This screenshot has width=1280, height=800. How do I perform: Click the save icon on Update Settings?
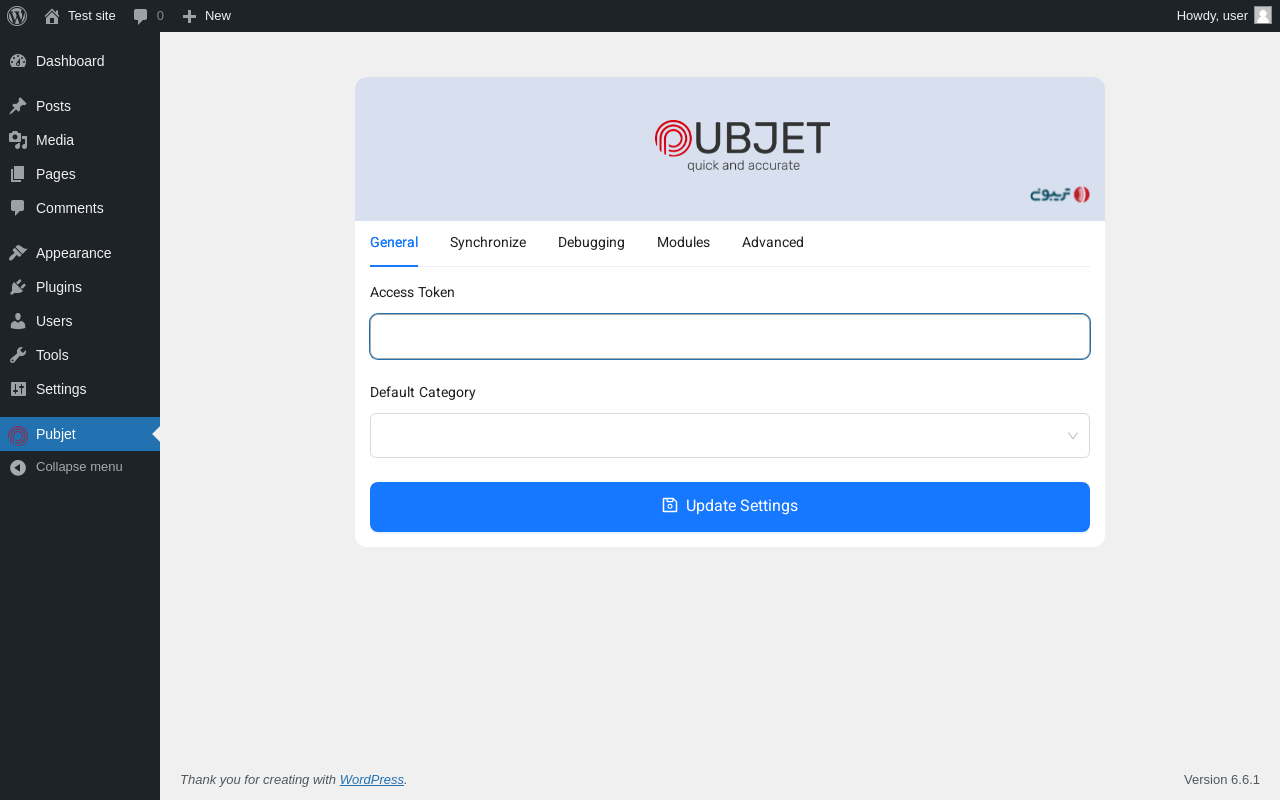[x=670, y=505]
